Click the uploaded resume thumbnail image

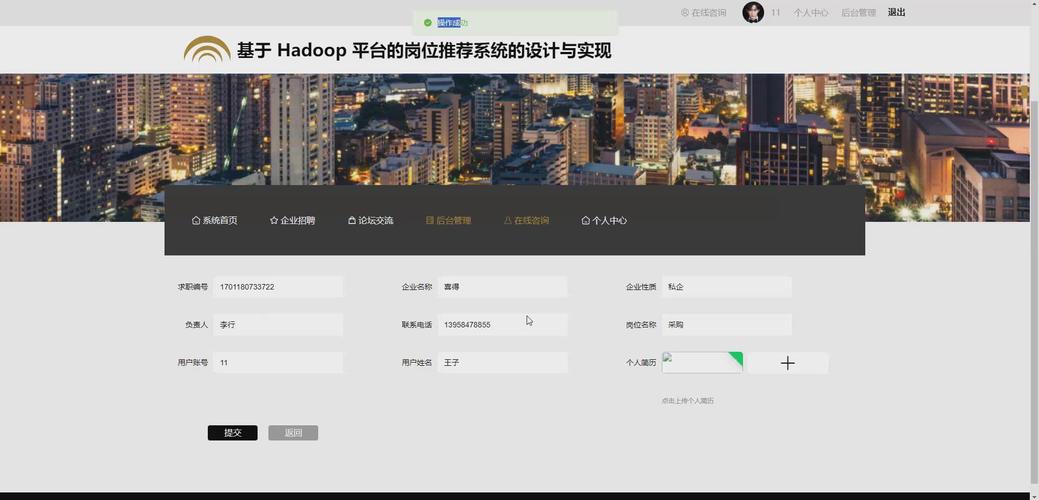pyautogui.click(x=702, y=363)
